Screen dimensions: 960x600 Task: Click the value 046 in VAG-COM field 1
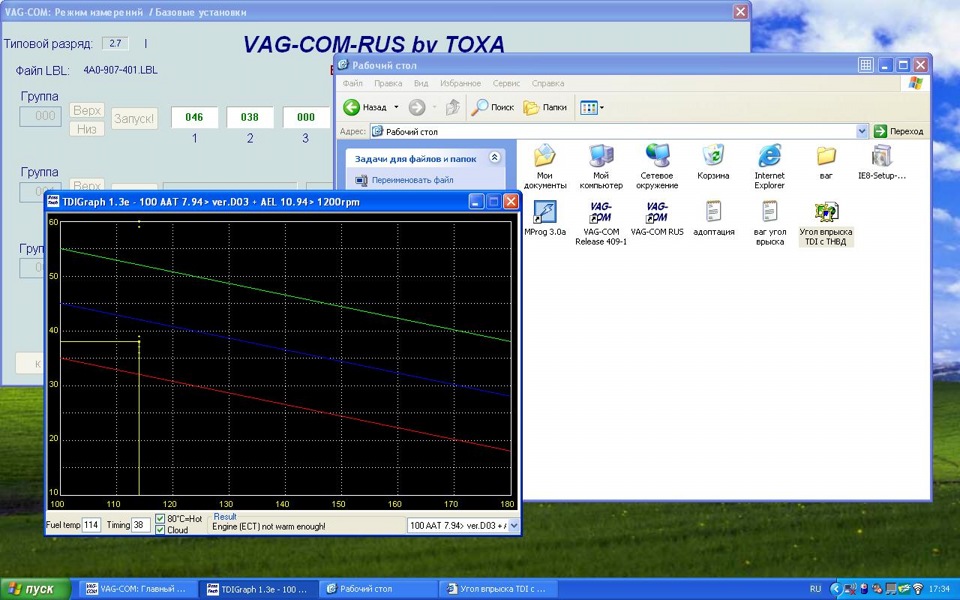click(194, 117)
